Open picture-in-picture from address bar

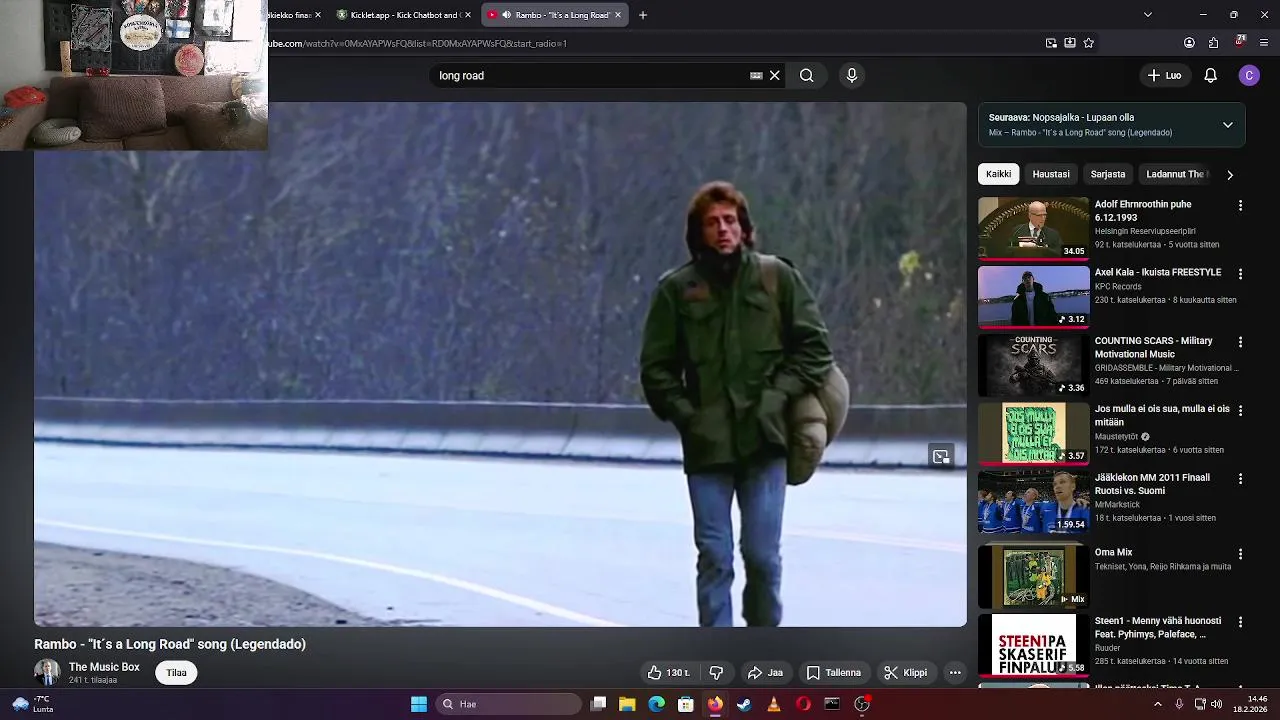[1051, 43]
